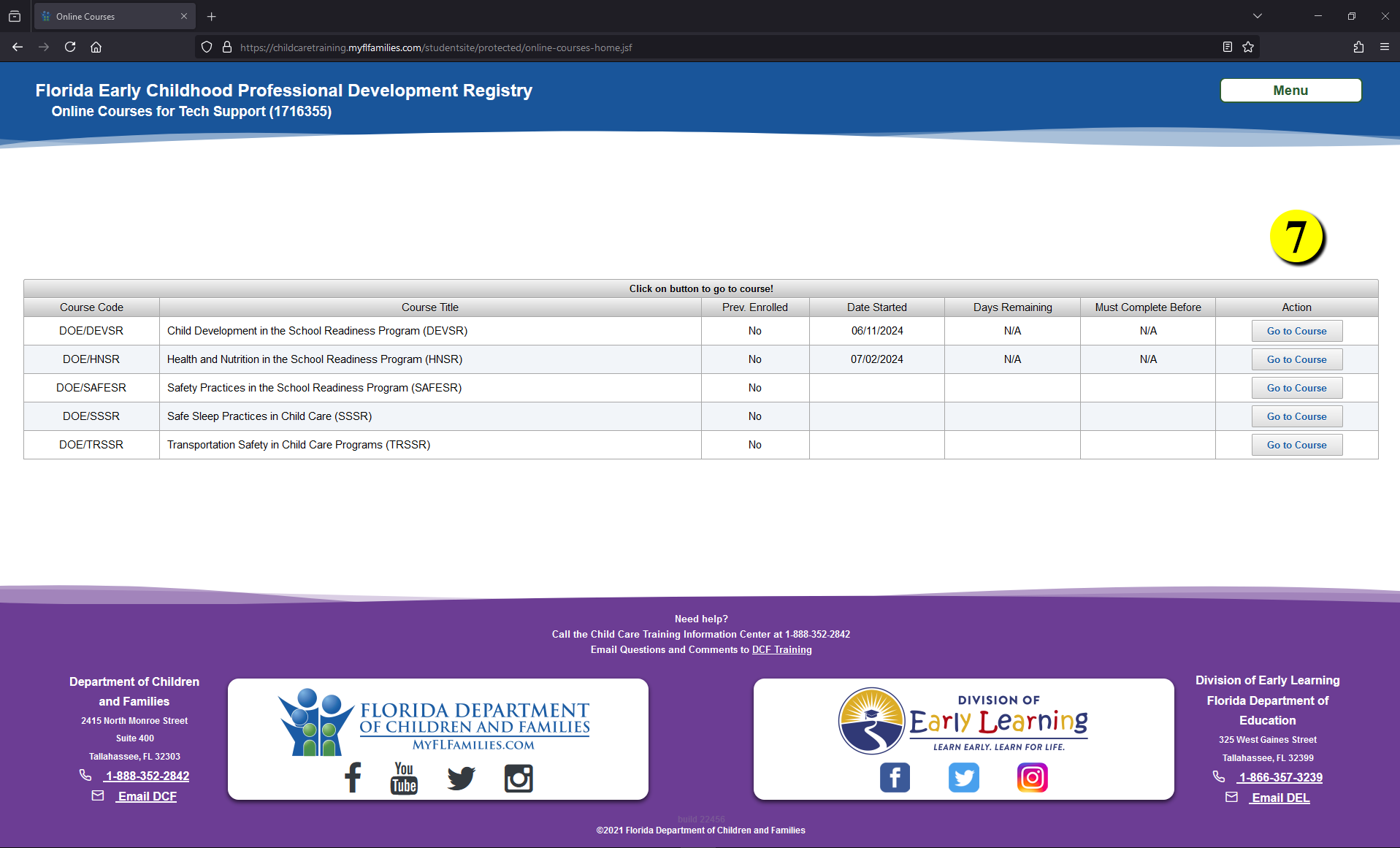This screenshot has height=848, width=1400.
Task: Click the DOE/SAFESR course code cell
Action: pyautogui.click(x=91, y=388)
